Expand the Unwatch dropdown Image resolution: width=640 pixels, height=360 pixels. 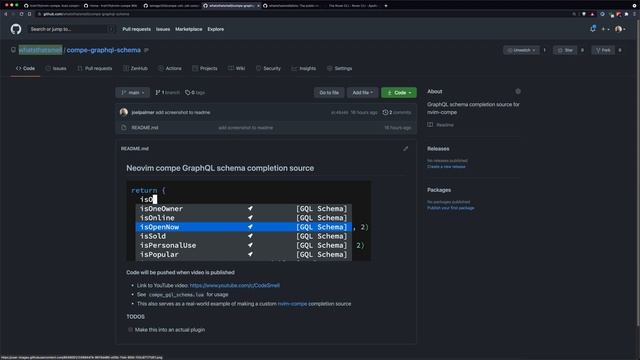point(521,50)
